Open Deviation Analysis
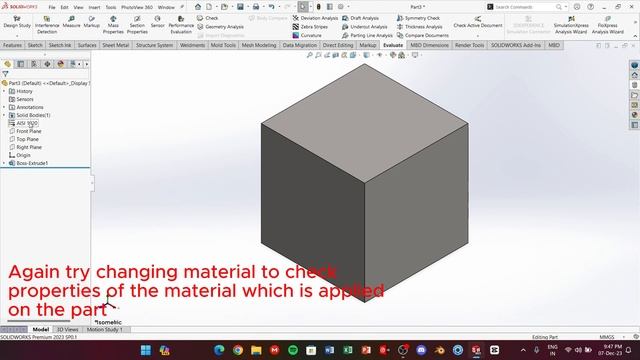The image size is (640, 360). [x=315, y=18]
